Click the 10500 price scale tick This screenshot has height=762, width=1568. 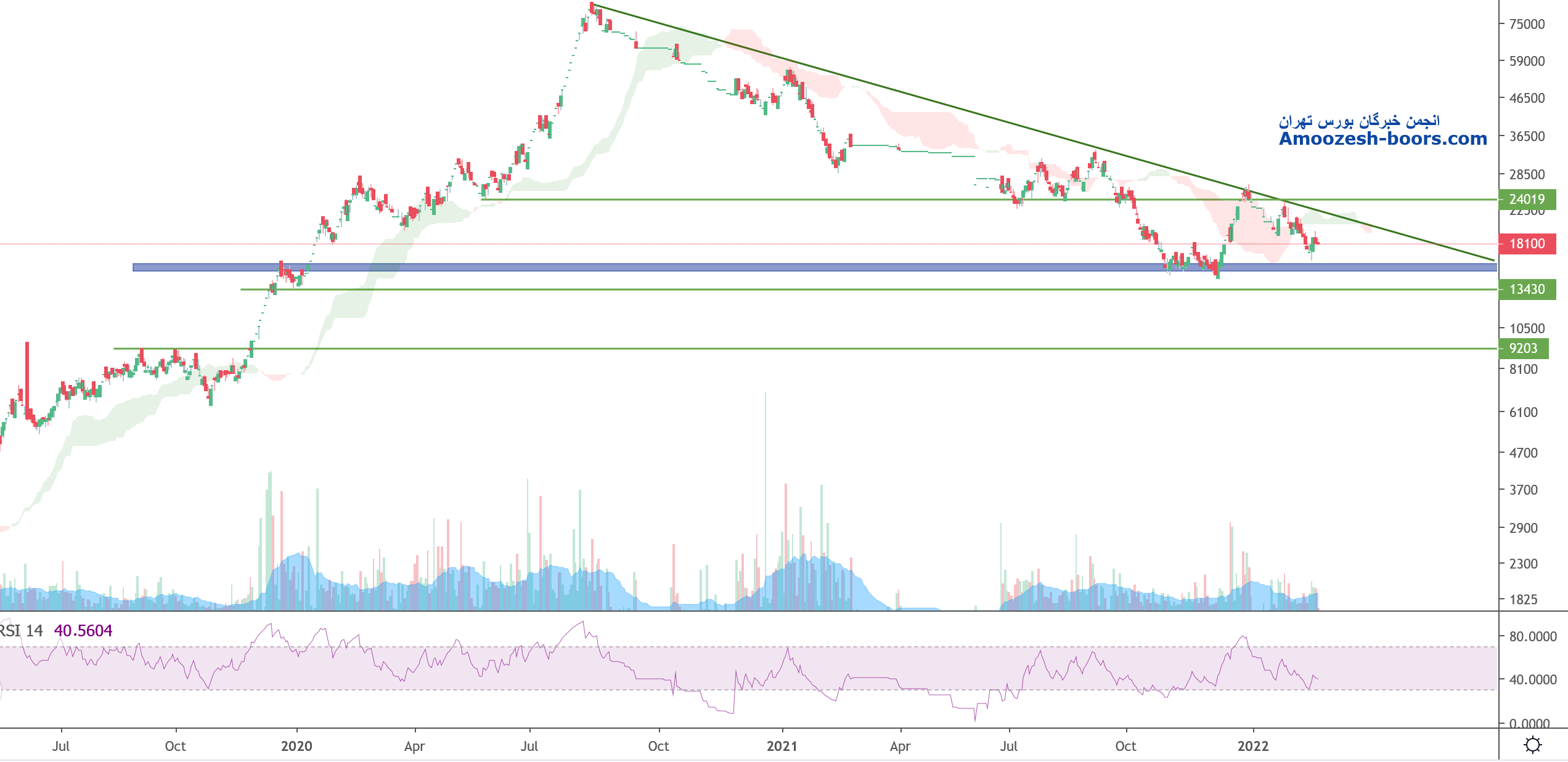pos(1527,329)
